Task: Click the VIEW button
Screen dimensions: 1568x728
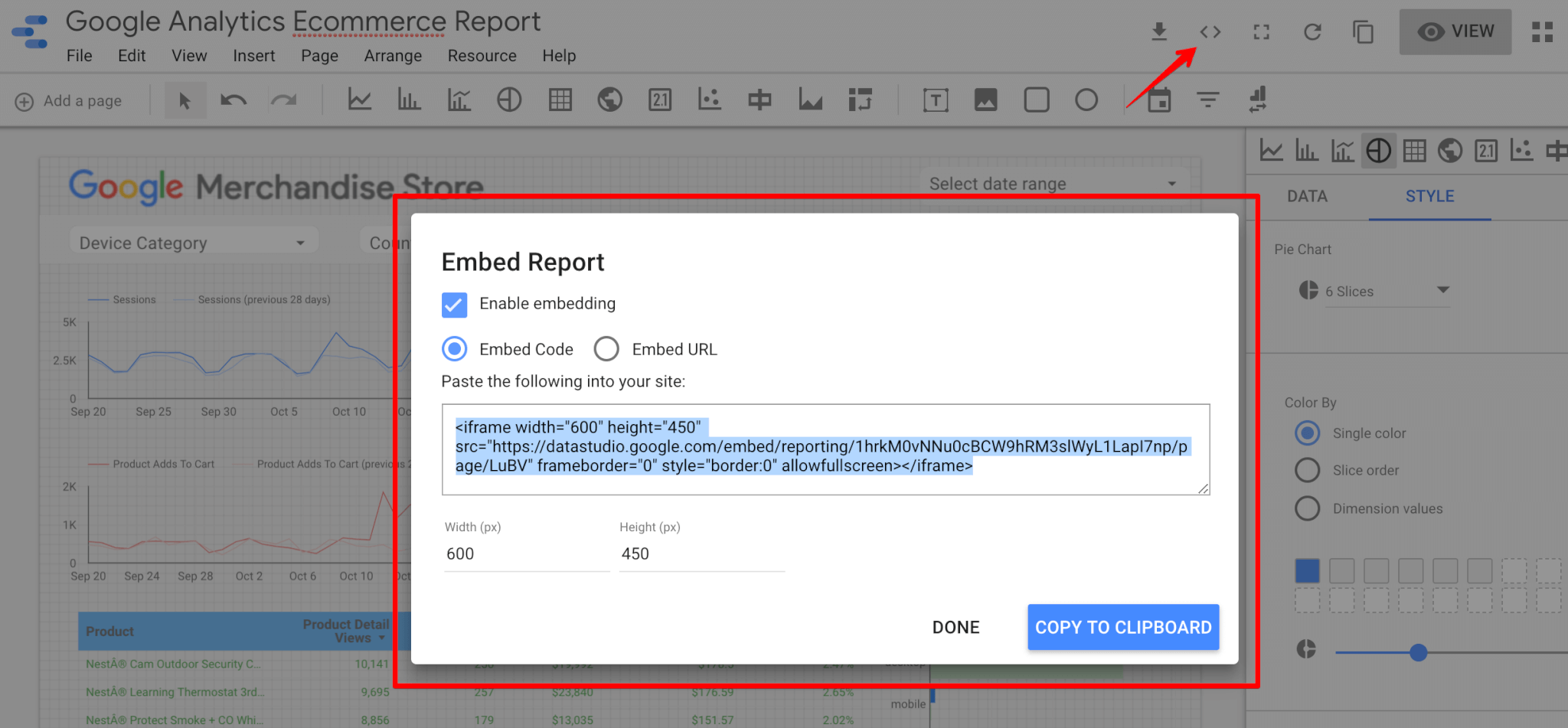Action: point(1455,31)
